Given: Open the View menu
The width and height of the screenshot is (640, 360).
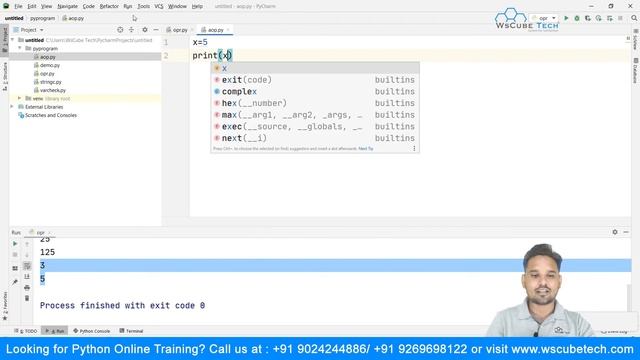Looking at the screenshot, I should coord(47,6).
